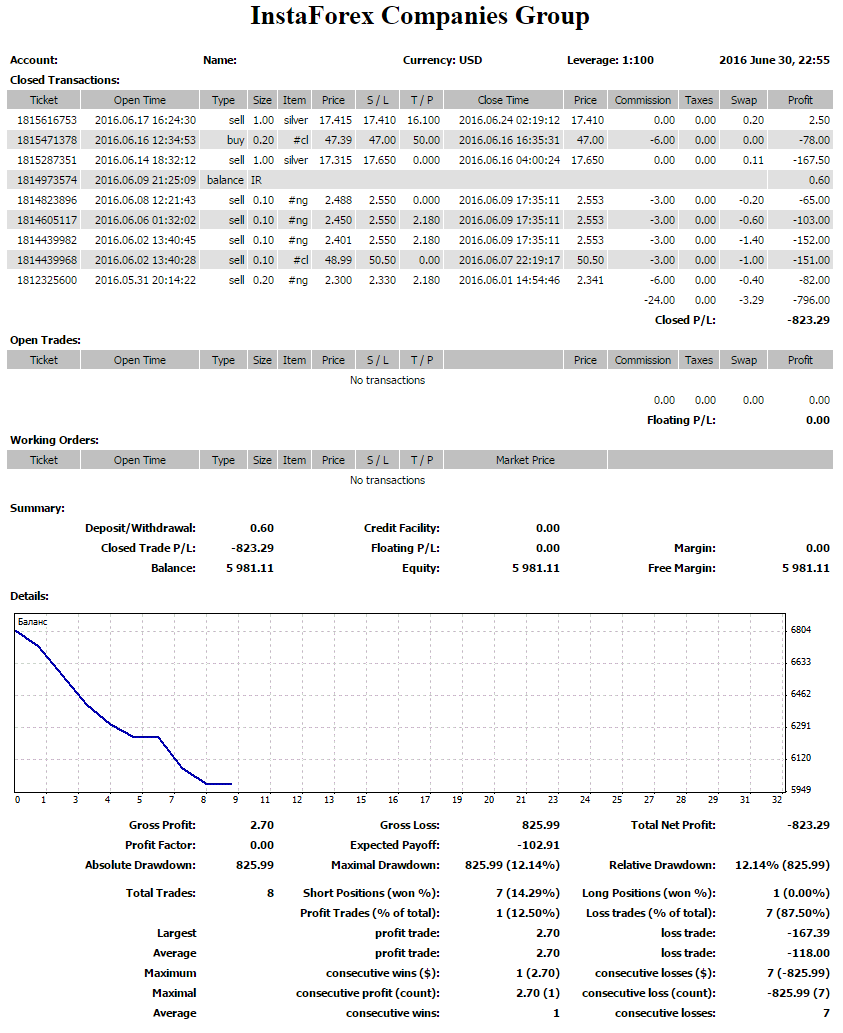Click the report date "2016 June 30, 22:55"
Screen dimensions: 843x1033
click(775, 61)
